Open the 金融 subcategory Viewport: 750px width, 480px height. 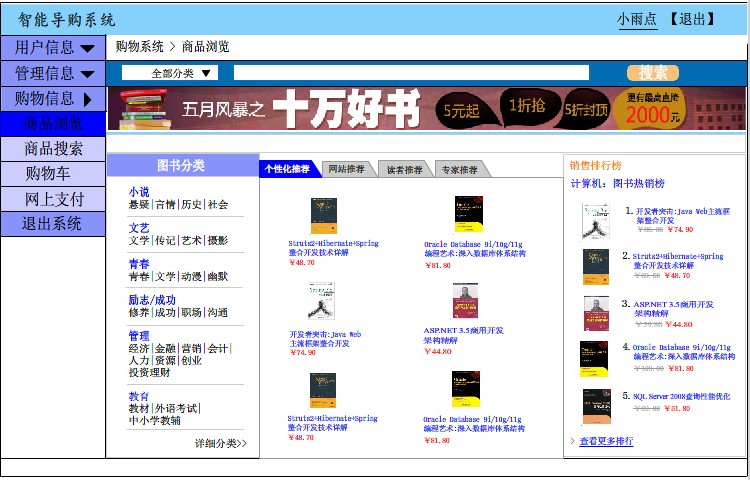coord(165,348)
